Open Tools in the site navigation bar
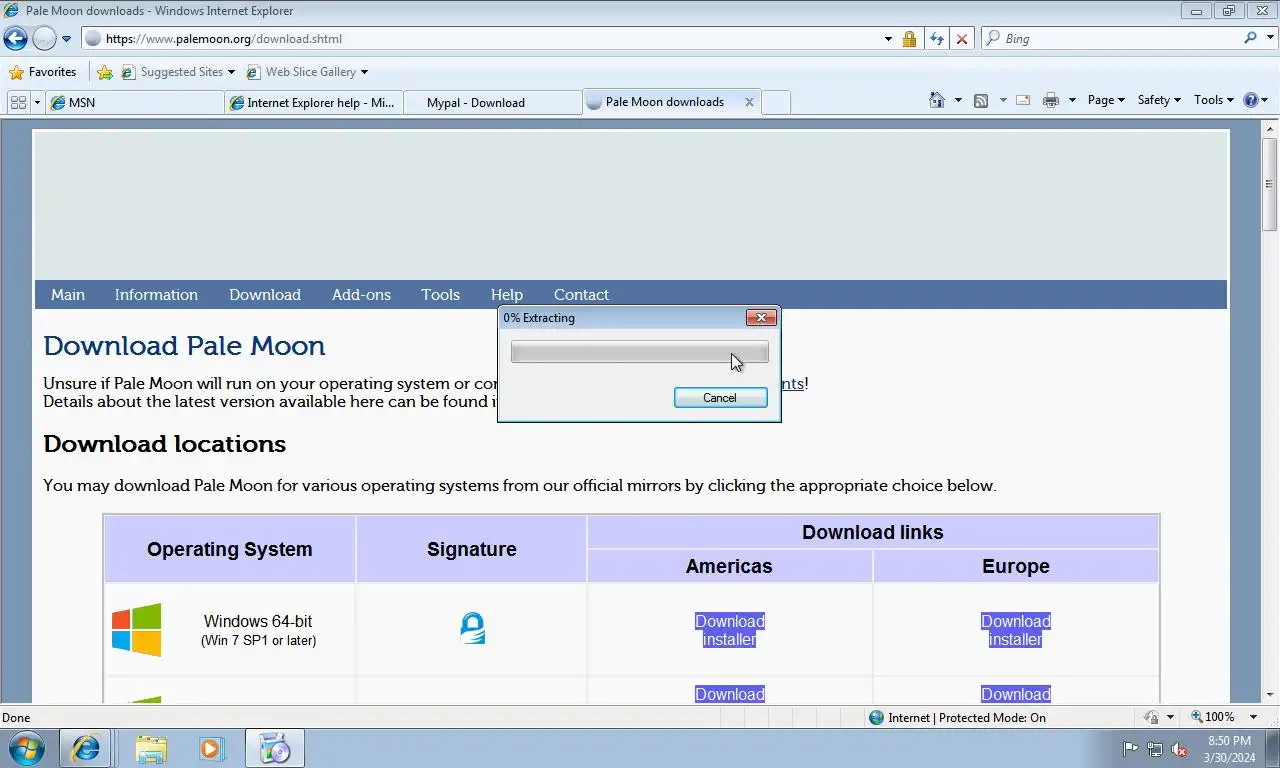 440,295
